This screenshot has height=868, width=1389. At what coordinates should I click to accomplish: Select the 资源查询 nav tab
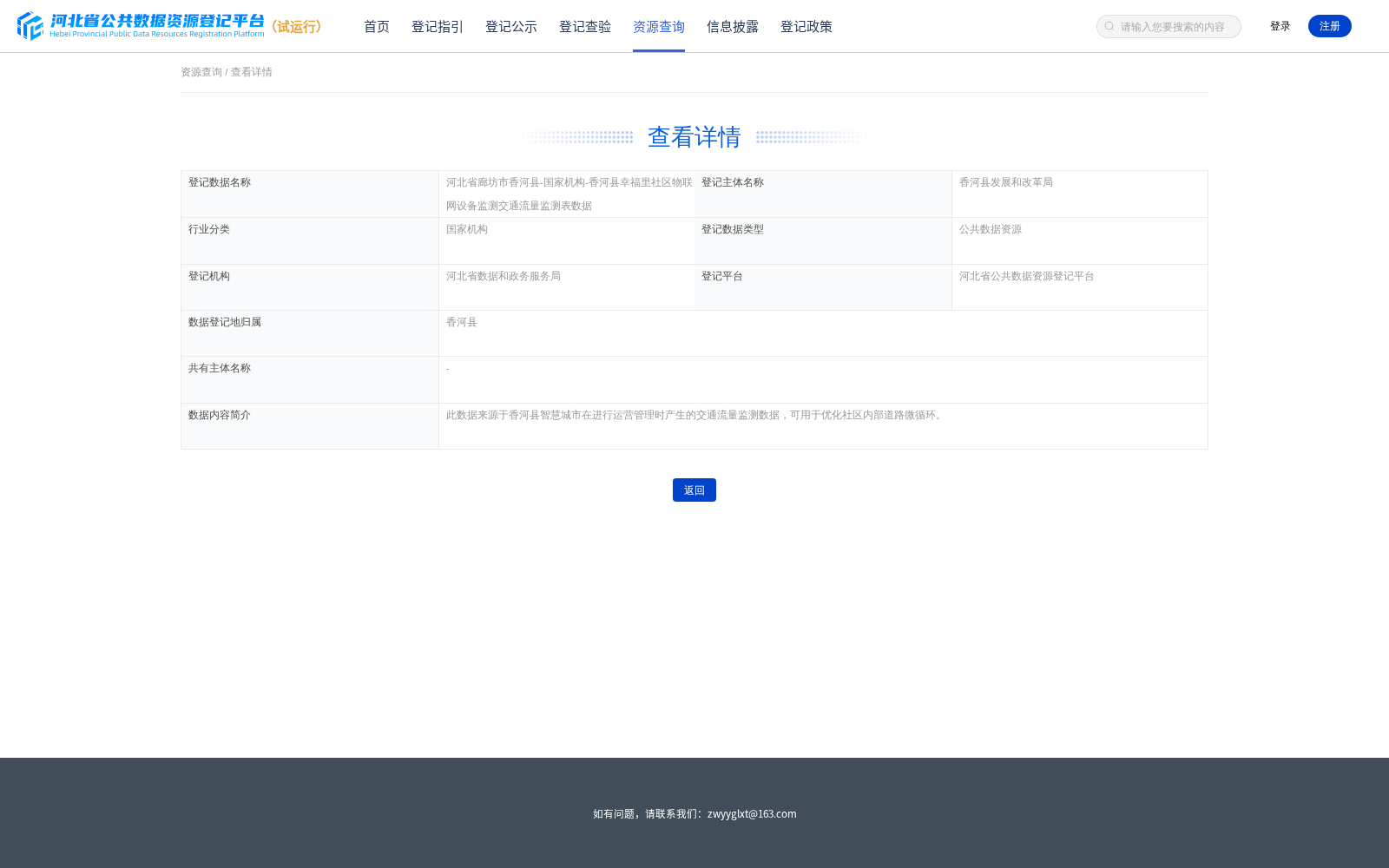659,27
